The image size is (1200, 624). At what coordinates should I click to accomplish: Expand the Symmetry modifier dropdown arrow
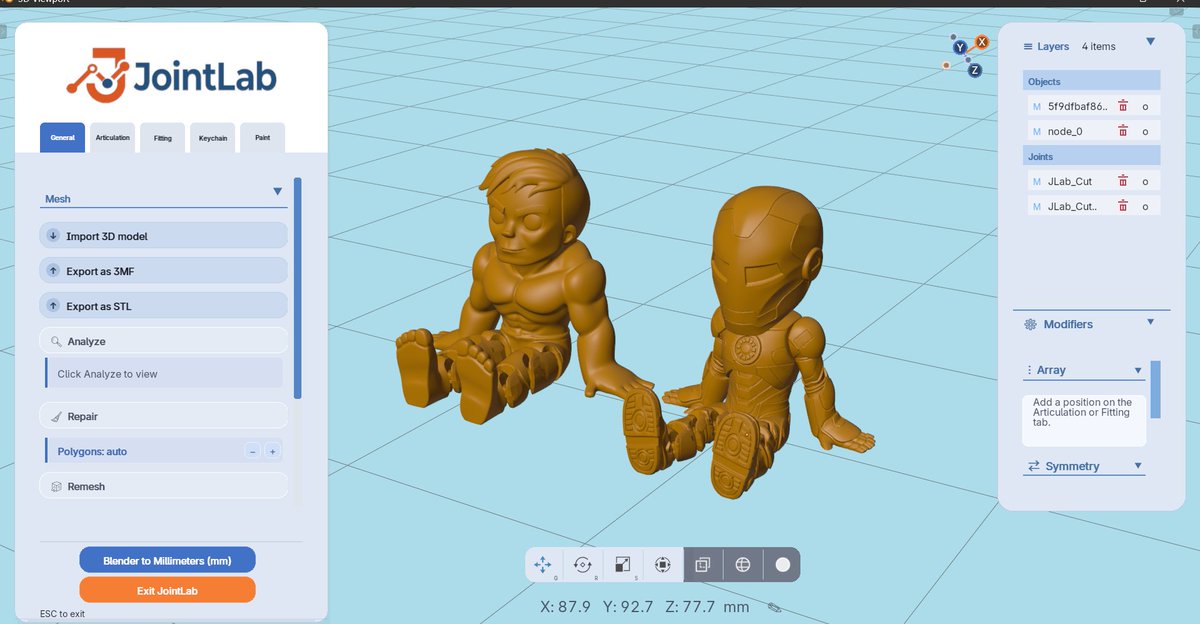pyautogui.click(x=1138, y=466)
